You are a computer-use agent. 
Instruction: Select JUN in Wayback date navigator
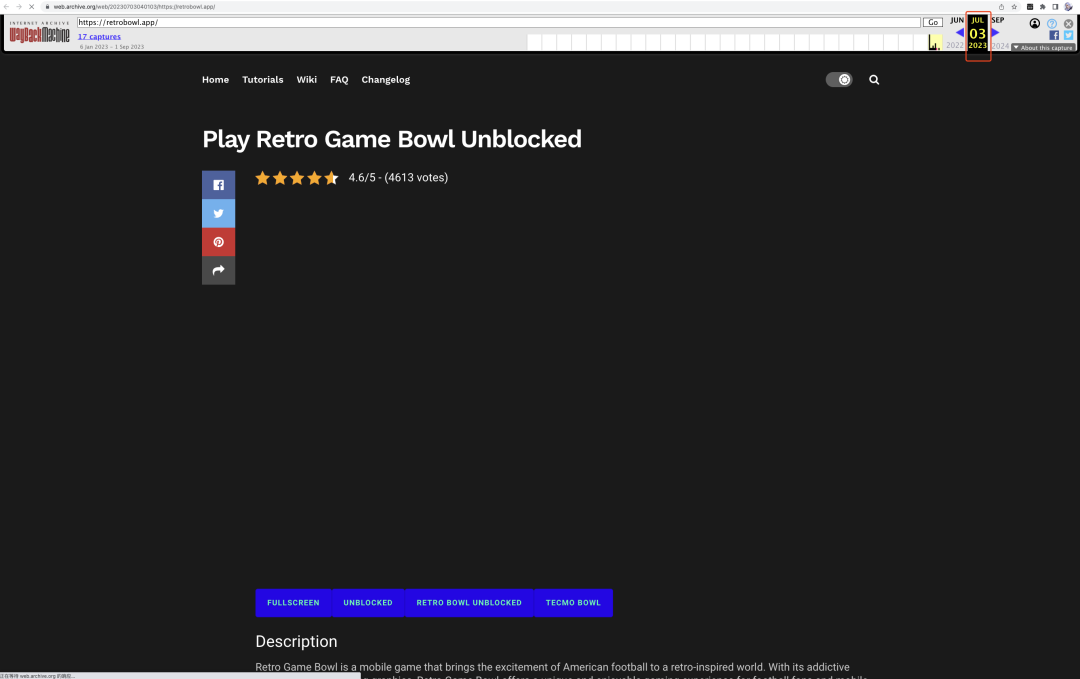point(957,20)
